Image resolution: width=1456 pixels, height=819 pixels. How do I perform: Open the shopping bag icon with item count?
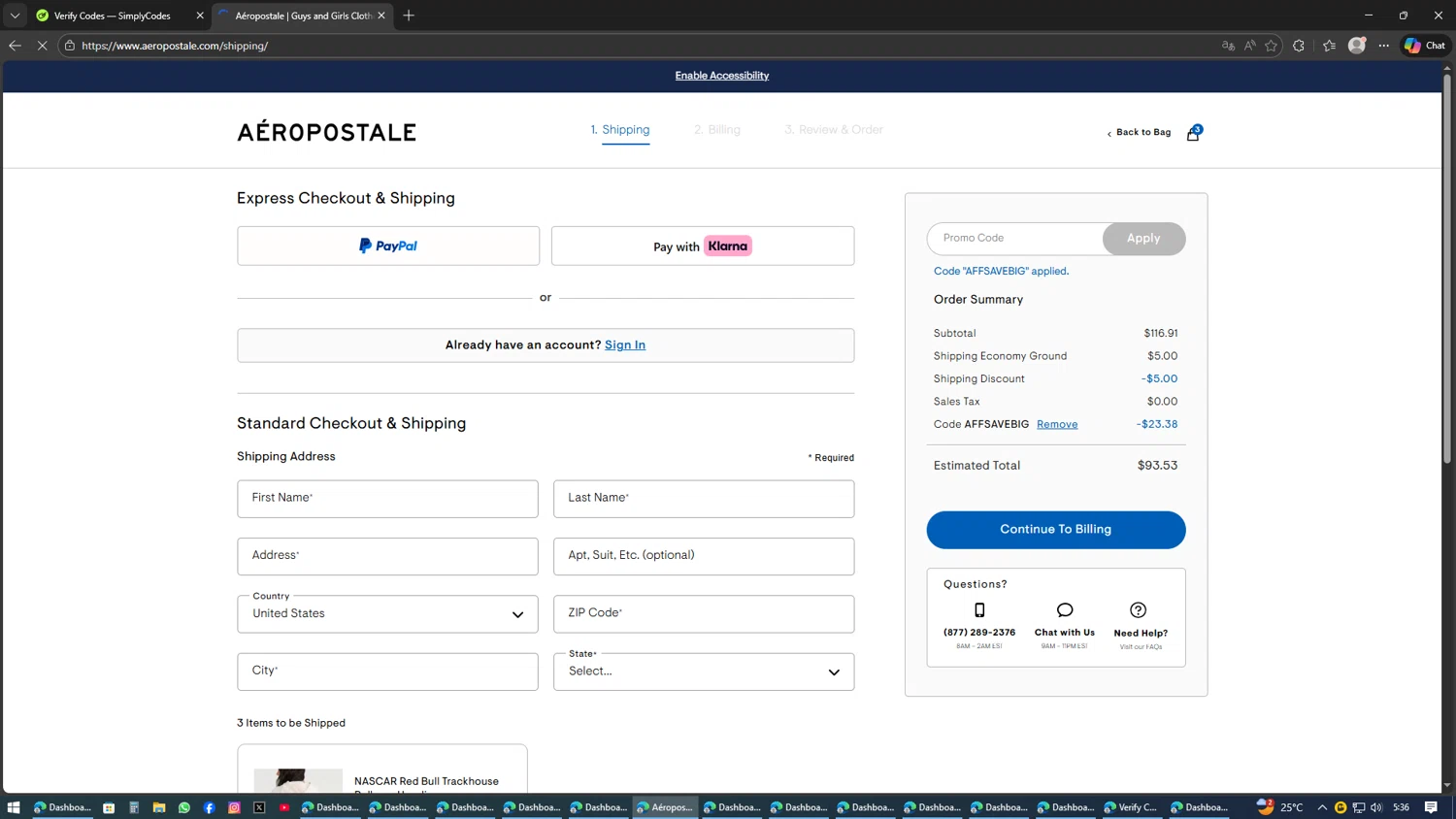(1194, 133)
